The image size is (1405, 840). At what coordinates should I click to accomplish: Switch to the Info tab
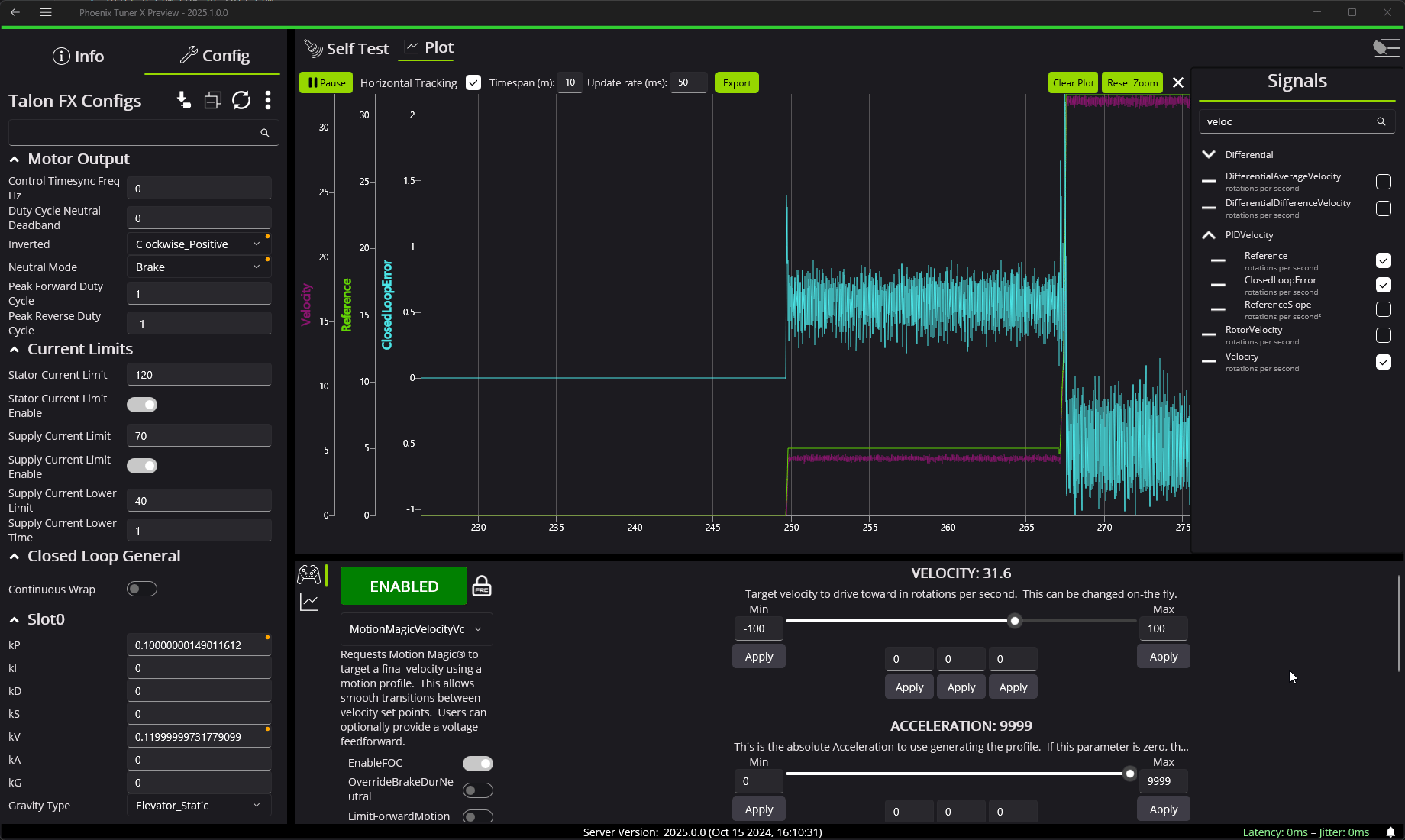(78, 57)
